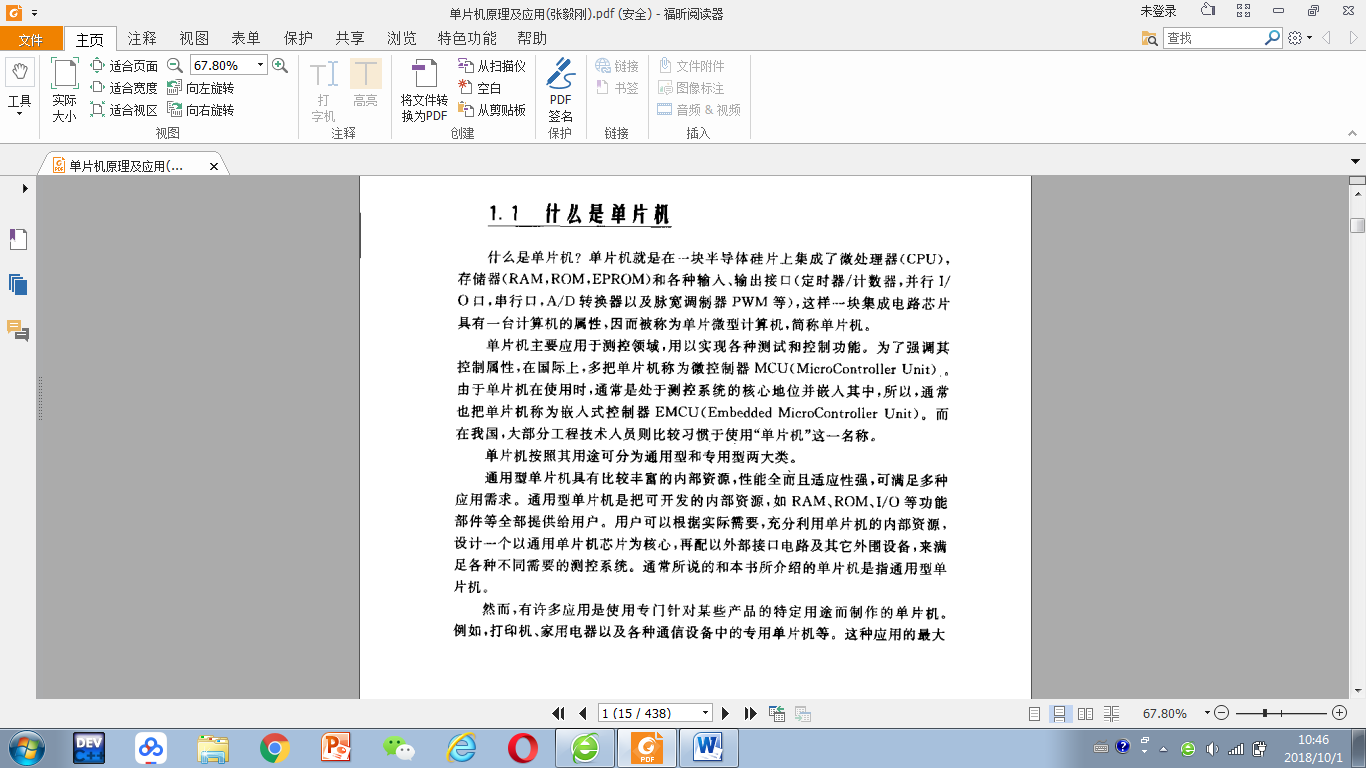1366x768 pixels.
Task: Enable facing pages view mode
Action: (1086, 713)
